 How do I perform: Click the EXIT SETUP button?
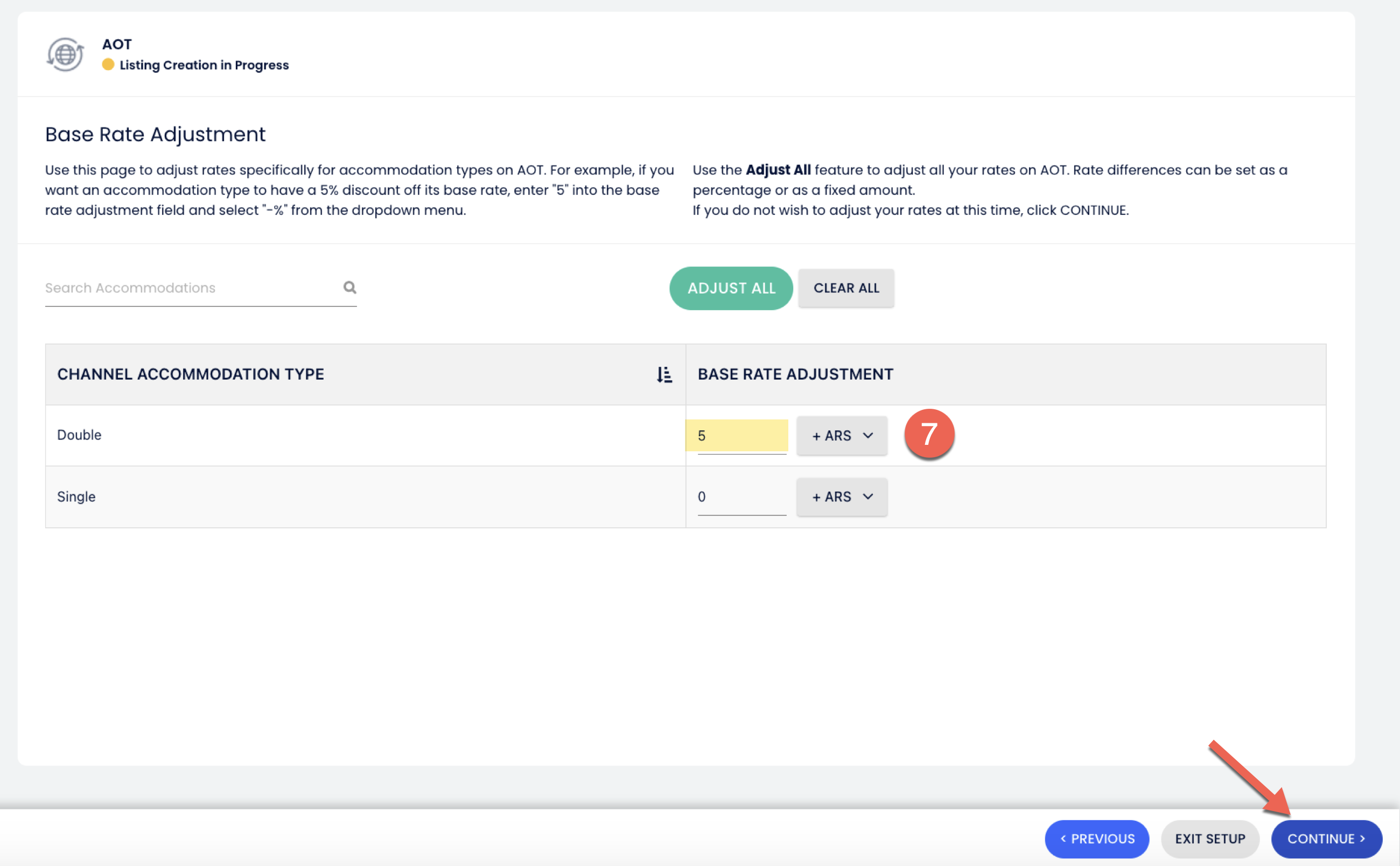click(1210, 839)
